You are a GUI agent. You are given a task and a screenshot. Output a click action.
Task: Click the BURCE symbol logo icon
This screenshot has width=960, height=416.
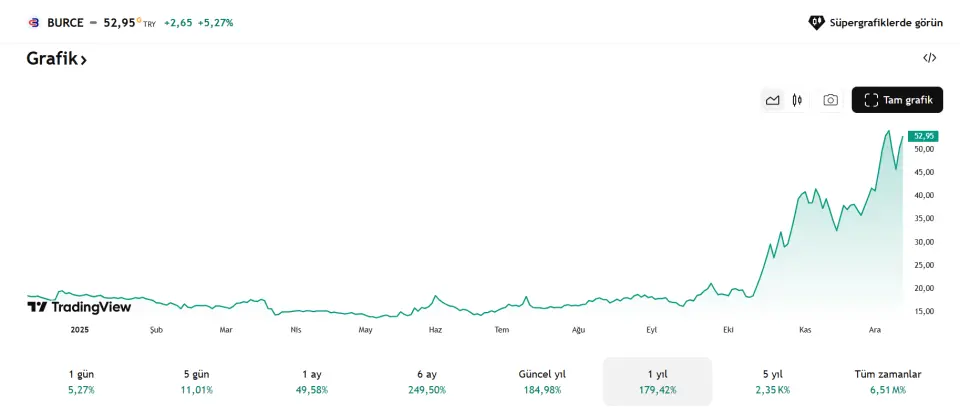point(34,22)
